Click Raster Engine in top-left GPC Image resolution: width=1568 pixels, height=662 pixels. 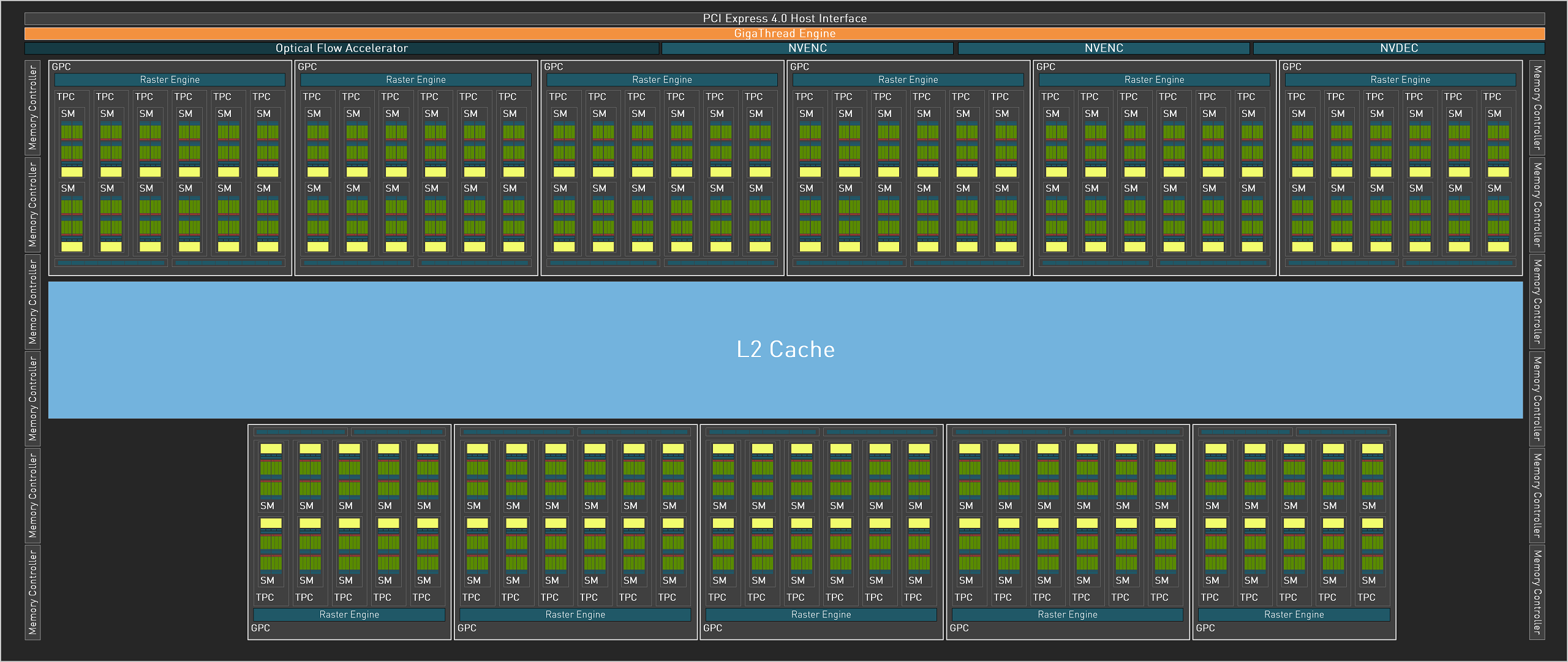click(x=170, y=80)
